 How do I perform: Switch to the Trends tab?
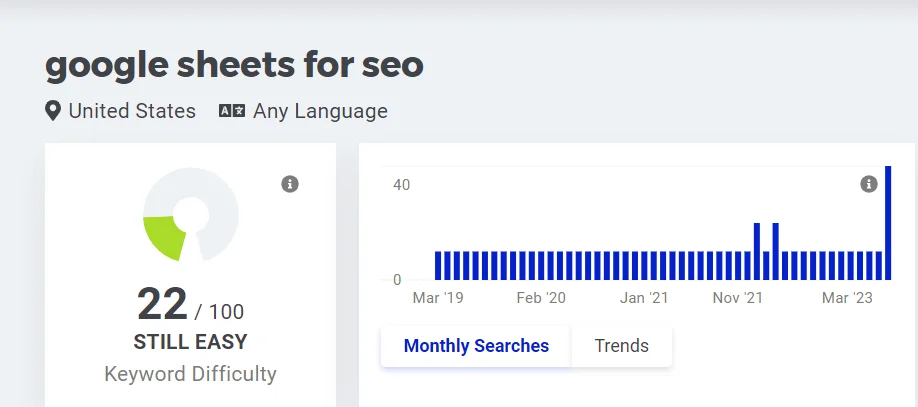coord(621,346)
